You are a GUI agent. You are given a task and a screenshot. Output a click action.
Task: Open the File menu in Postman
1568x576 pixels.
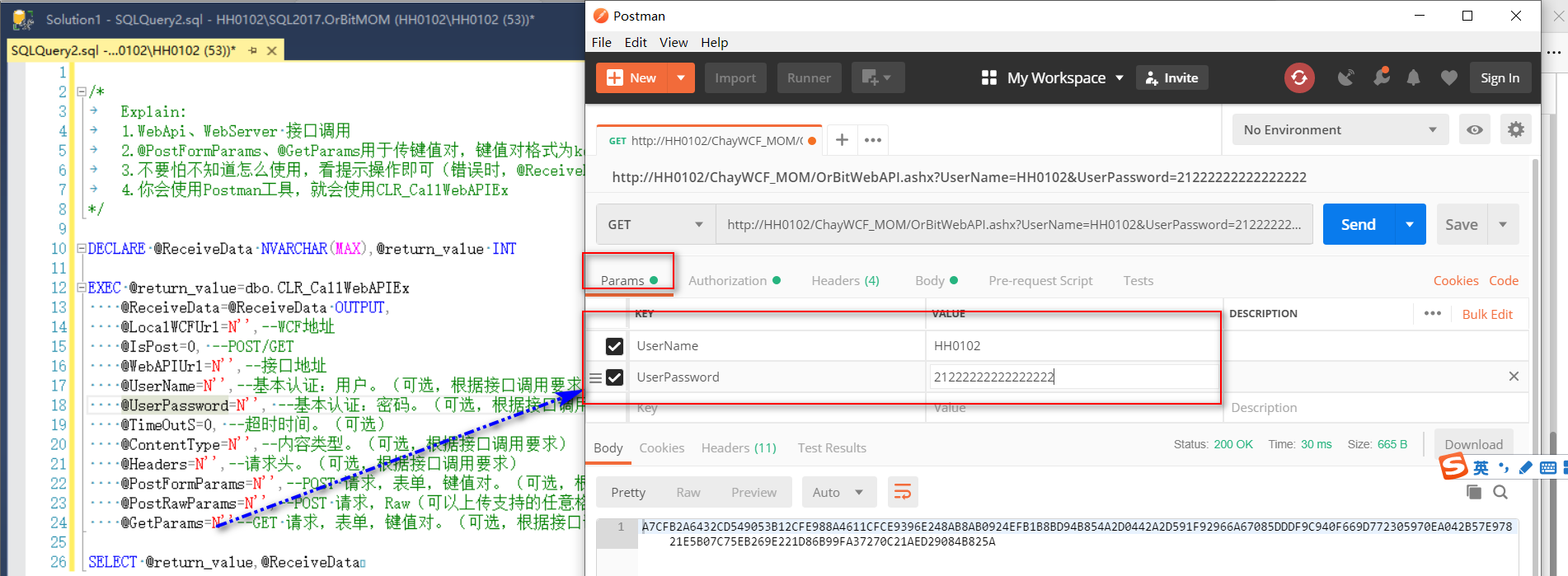click(x=602, y=42)
